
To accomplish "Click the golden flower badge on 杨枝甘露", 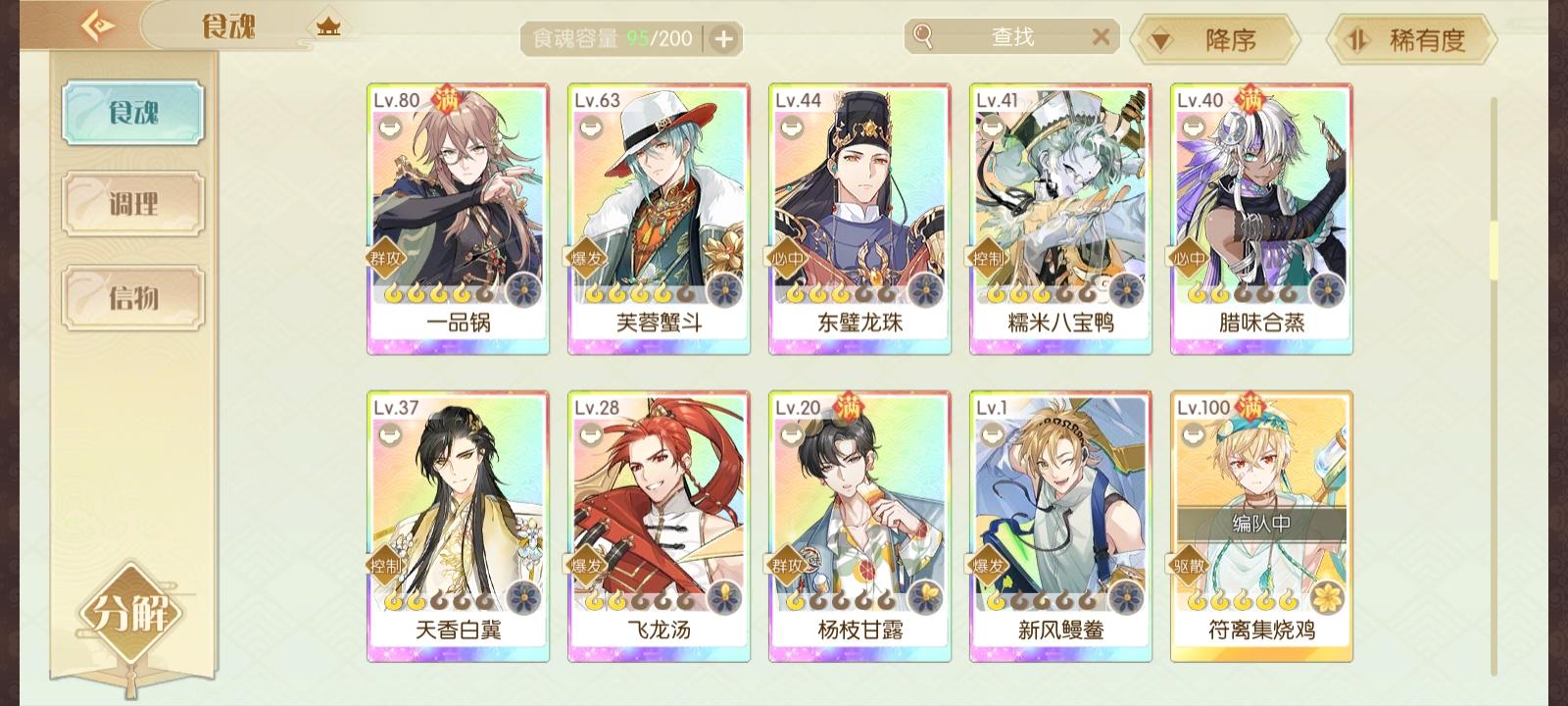I will [925, 597].
